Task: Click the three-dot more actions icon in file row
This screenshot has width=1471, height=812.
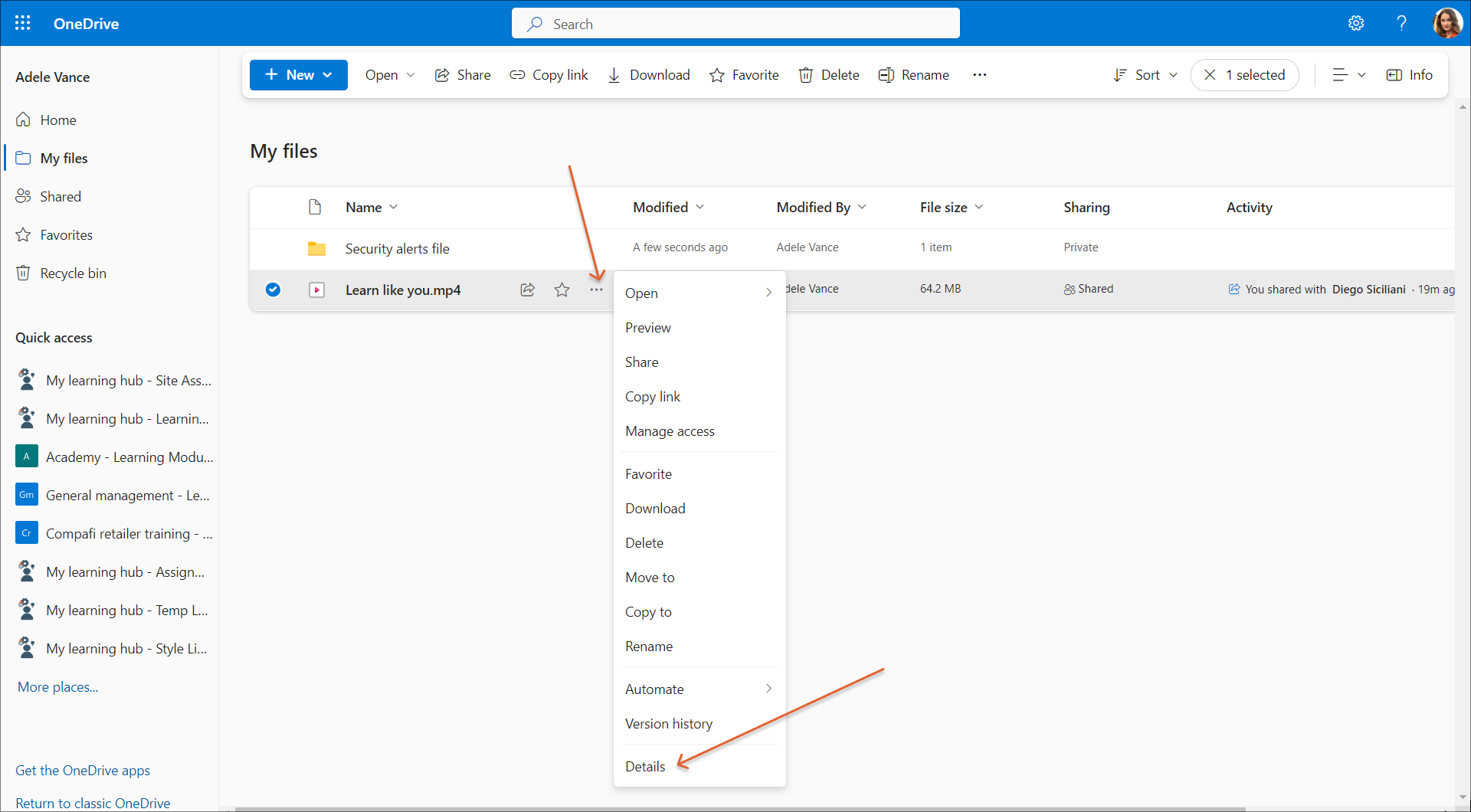Action: (596, 290)
